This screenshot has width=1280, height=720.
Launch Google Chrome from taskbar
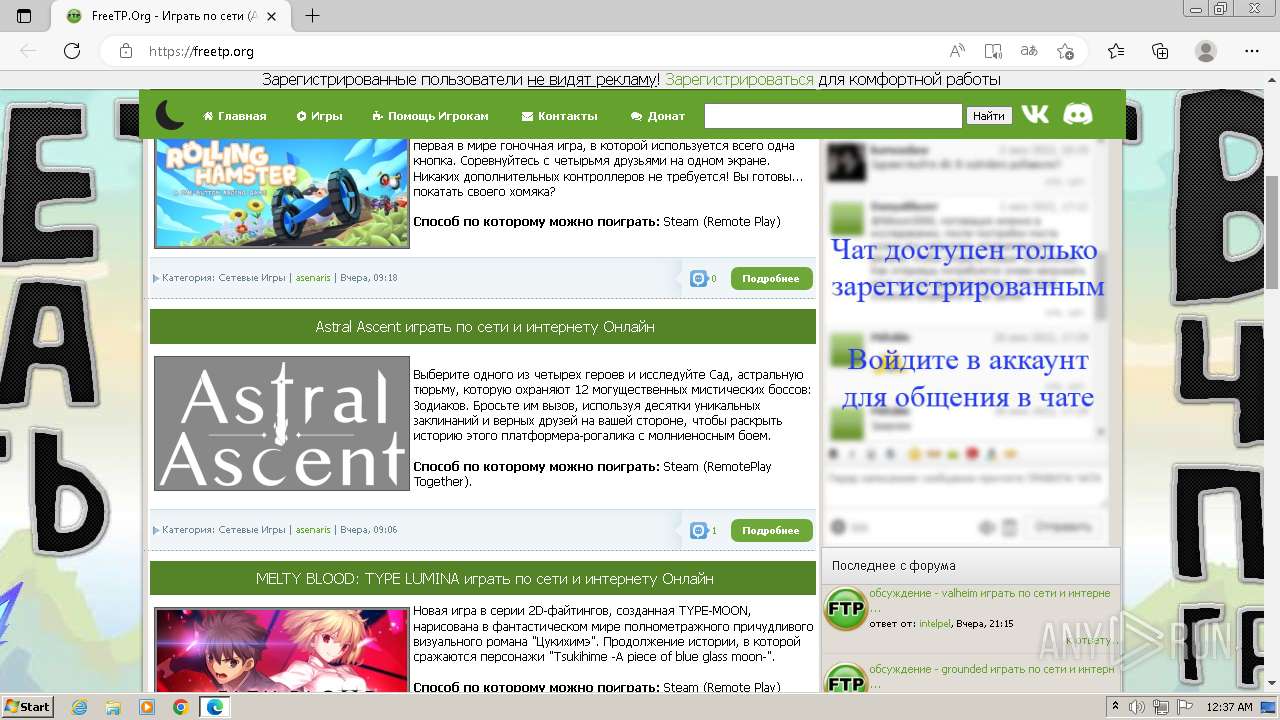180,707
